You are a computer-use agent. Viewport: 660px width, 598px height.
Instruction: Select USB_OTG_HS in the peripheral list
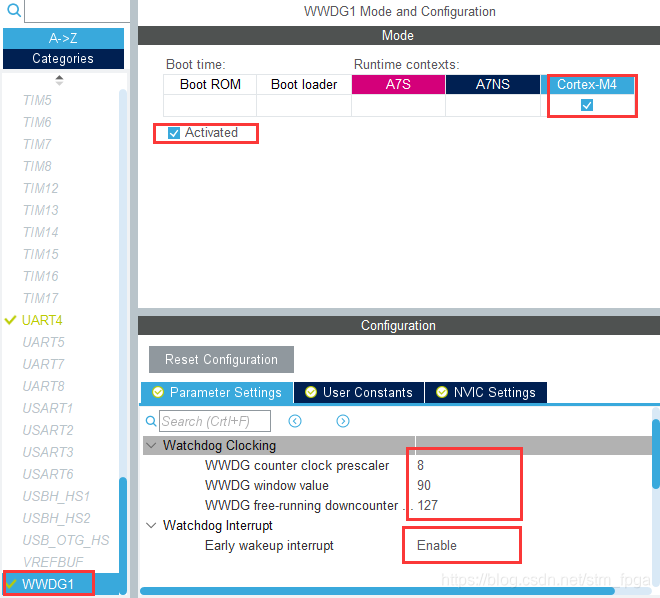(66, 540)
